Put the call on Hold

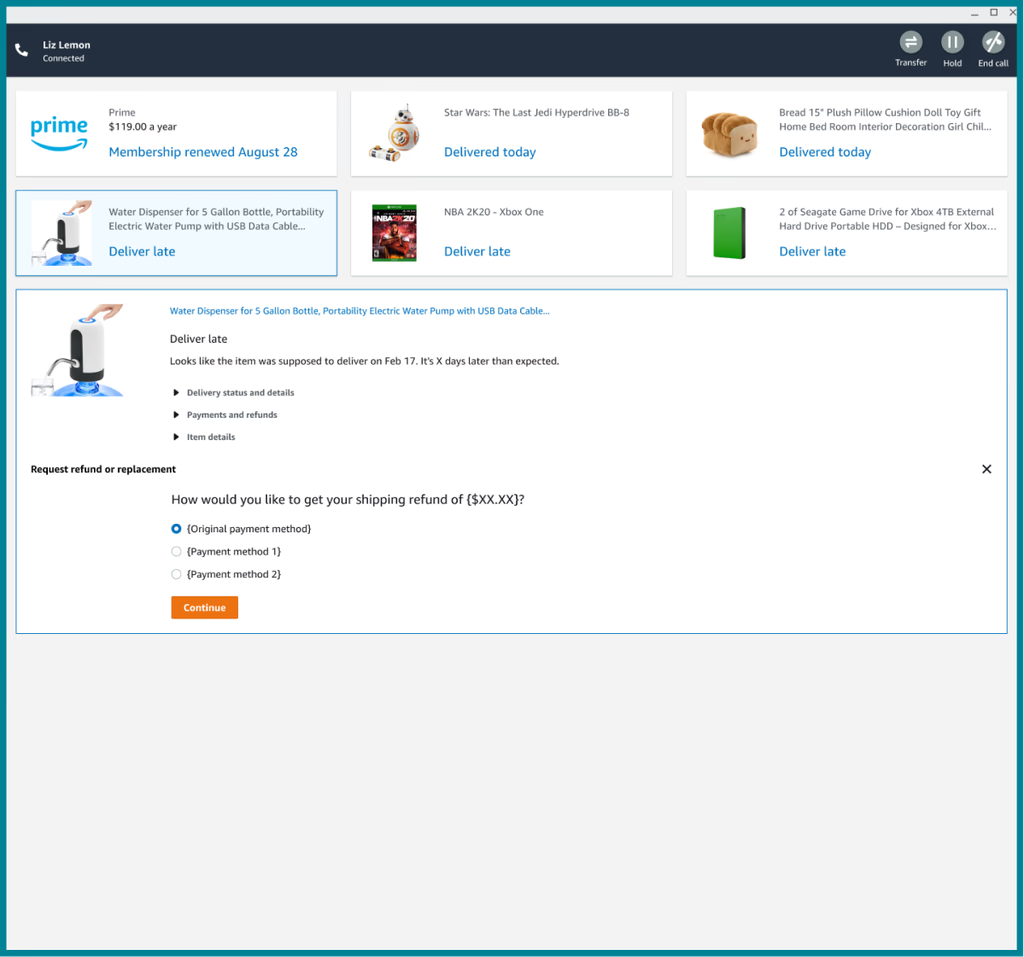coord(952,42)
